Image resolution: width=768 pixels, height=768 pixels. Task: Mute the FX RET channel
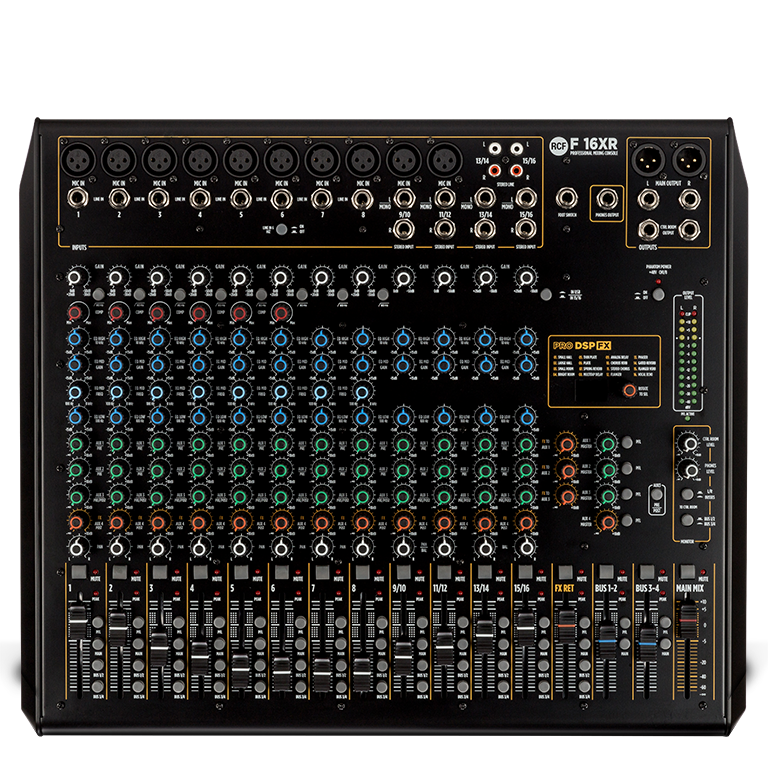pyautogui.click(x=567, y=571)
